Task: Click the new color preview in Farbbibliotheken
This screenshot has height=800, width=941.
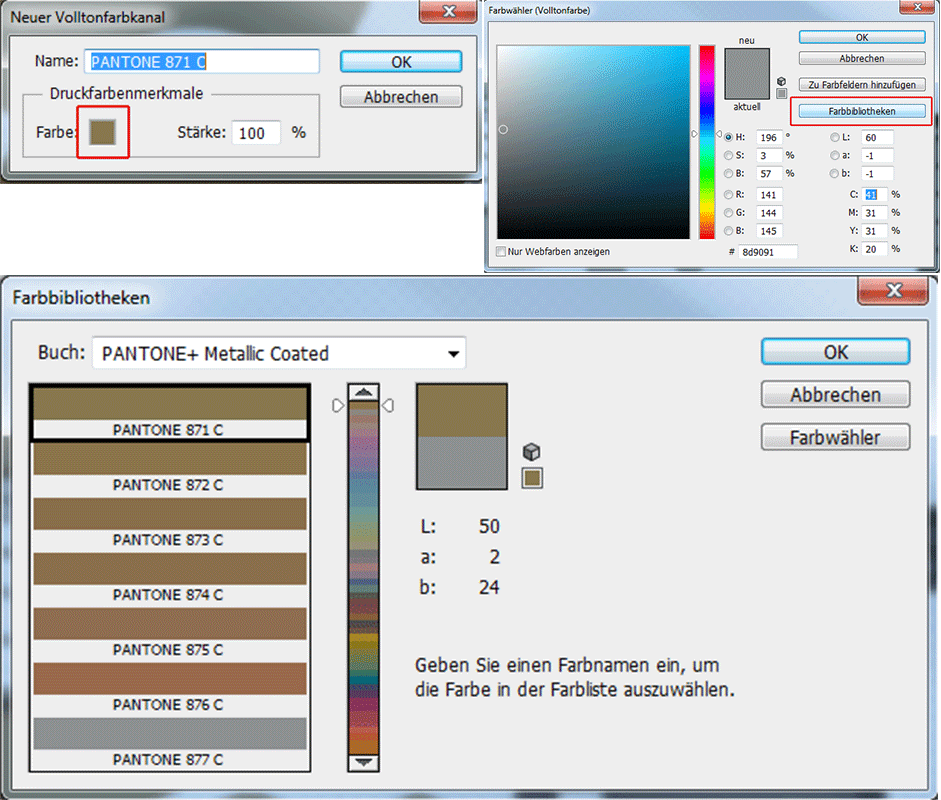Action: click(461, 411)
